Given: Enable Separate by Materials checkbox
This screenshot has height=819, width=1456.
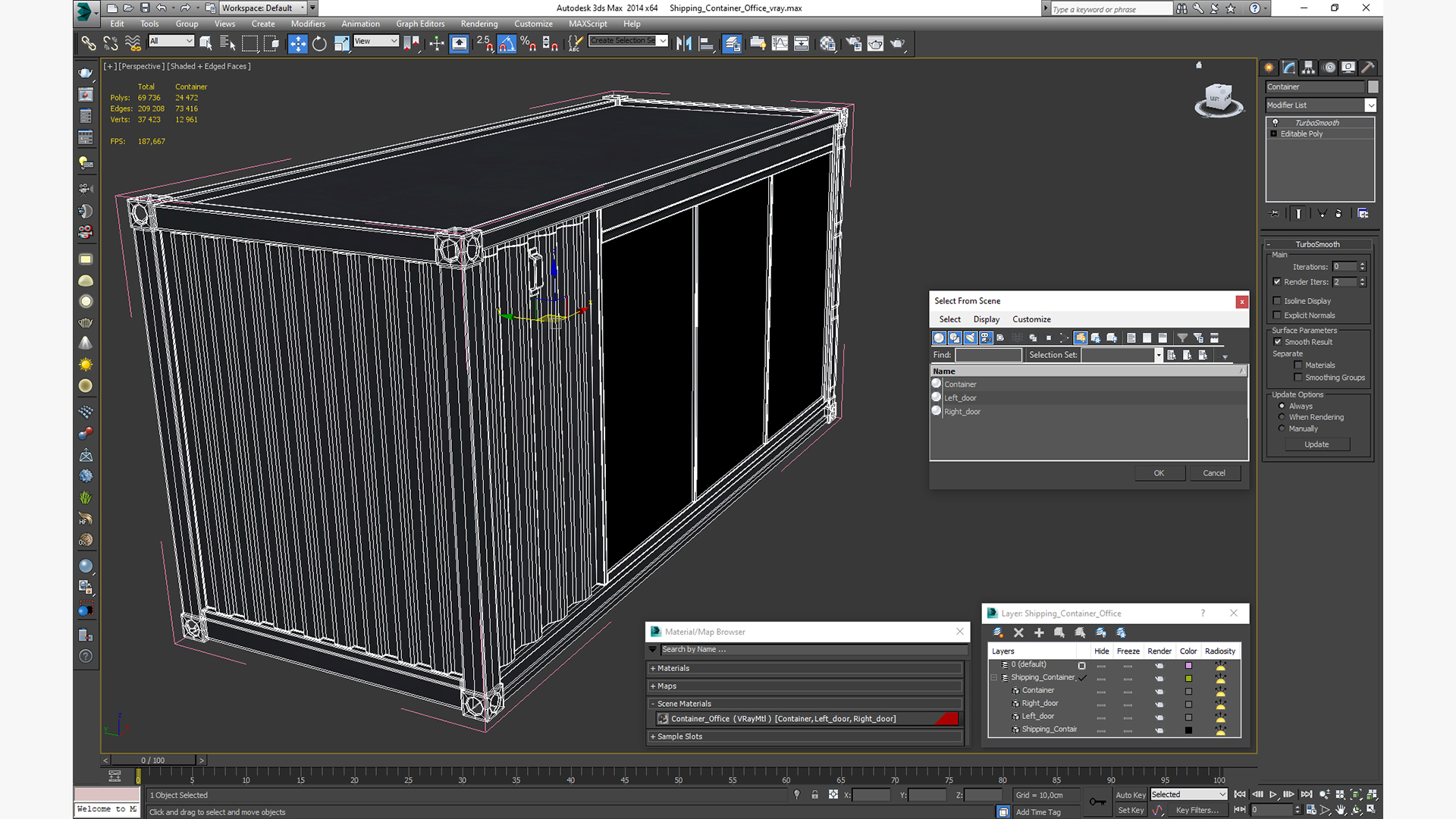Looking at the screenshot, I should [x=1298, y=366].
